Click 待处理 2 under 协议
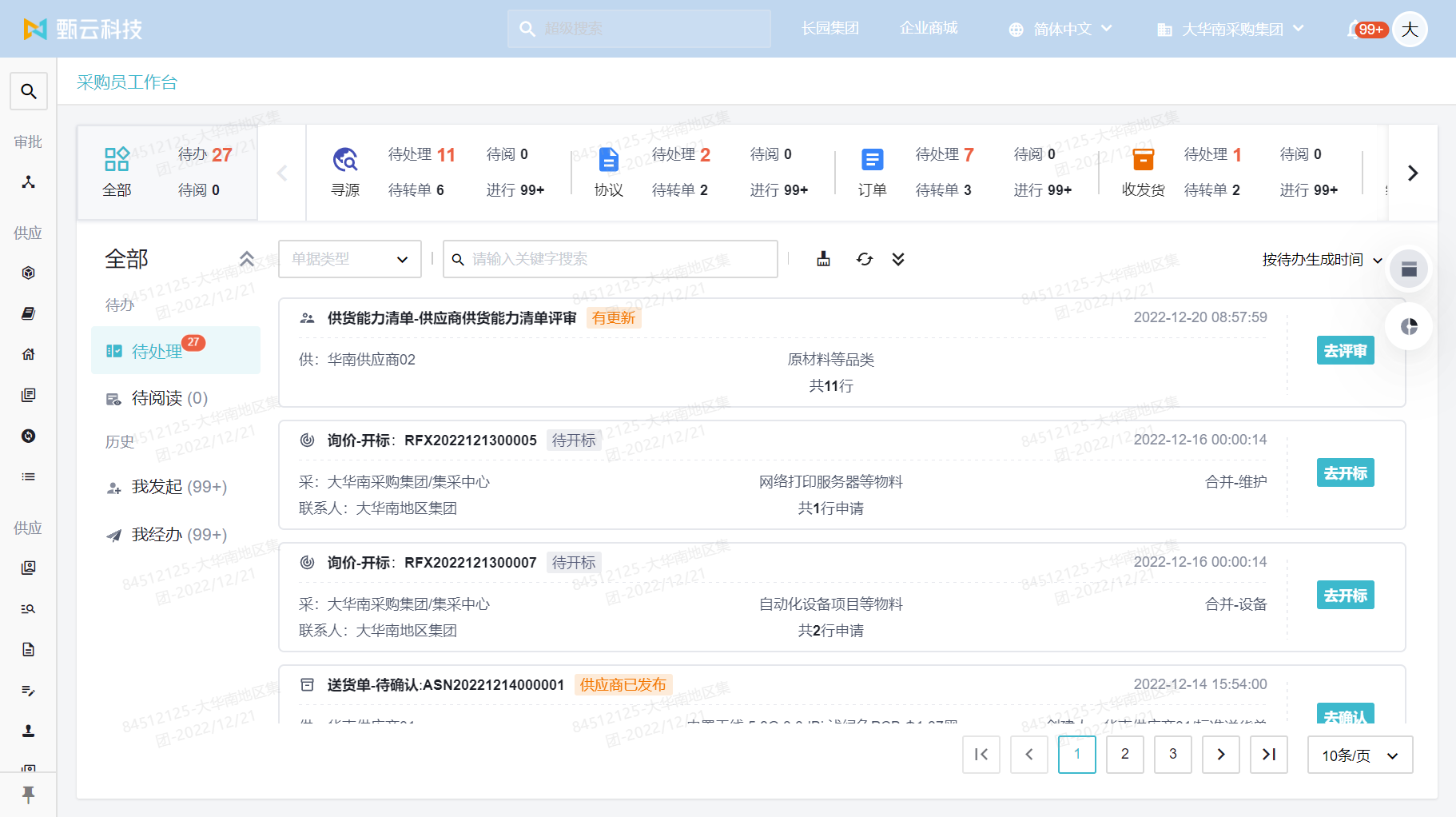Screen dimensions: 1456x817 tap(681, 154)
